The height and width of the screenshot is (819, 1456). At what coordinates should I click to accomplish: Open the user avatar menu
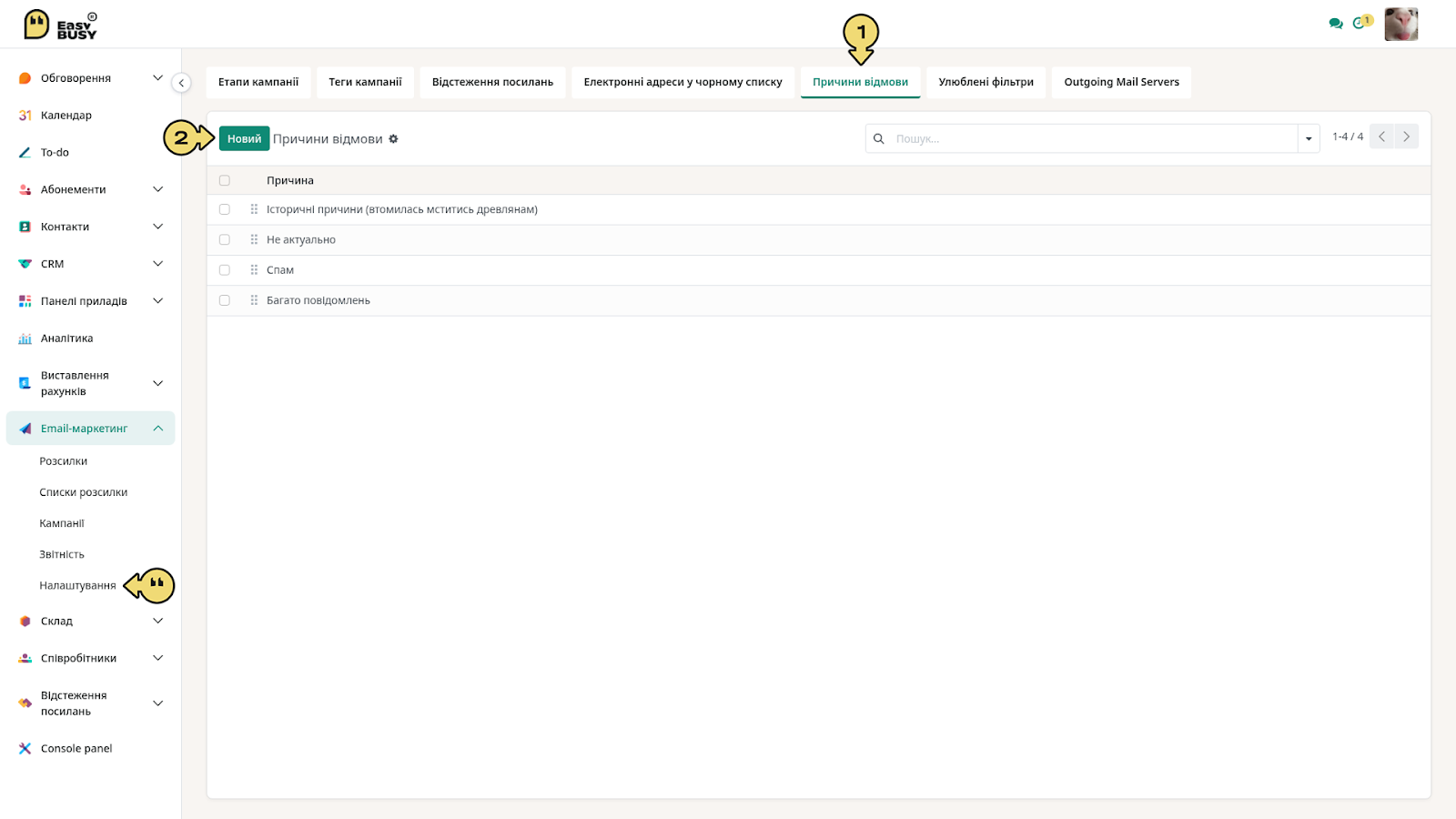pyautogui.click(x=1400, y=25)
